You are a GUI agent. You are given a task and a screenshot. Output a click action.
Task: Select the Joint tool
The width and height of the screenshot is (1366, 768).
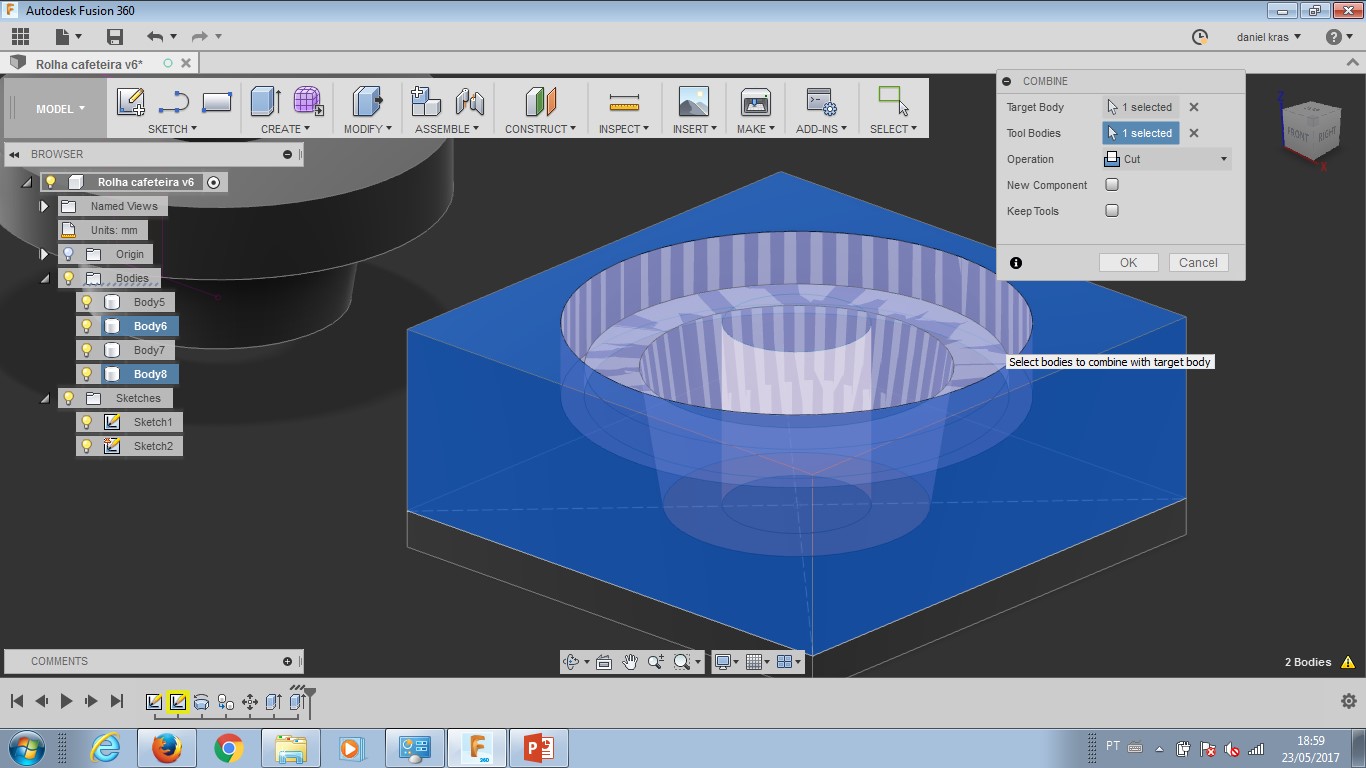point(469,102)
